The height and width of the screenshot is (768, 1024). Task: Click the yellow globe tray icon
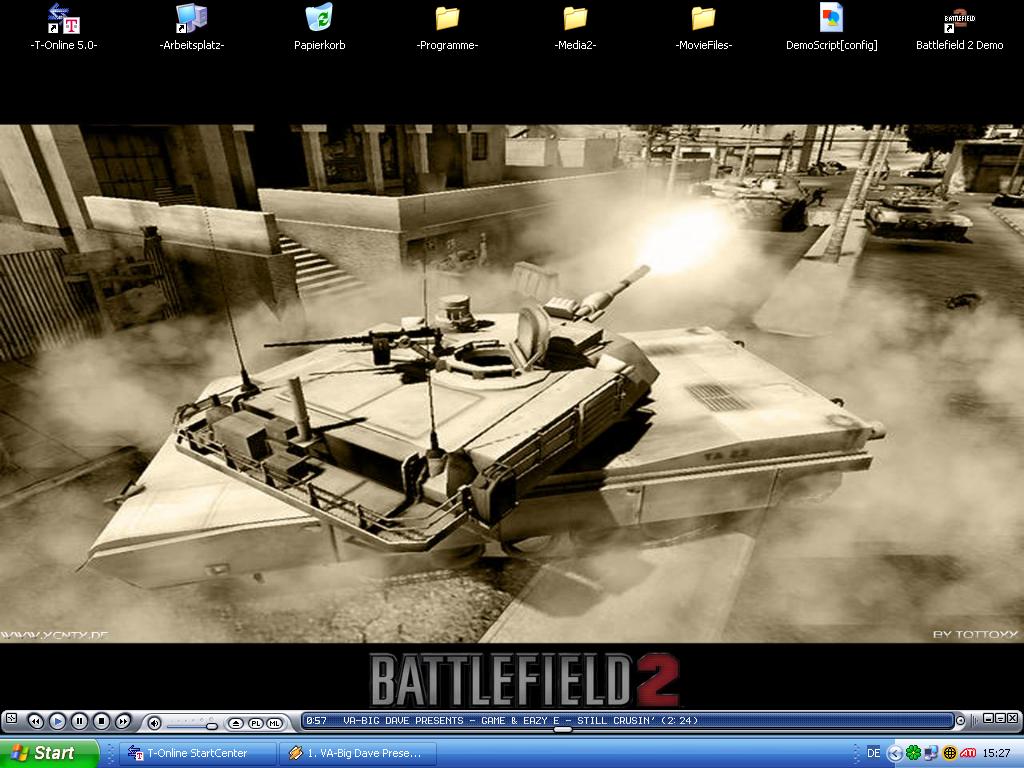click(950, 753)
